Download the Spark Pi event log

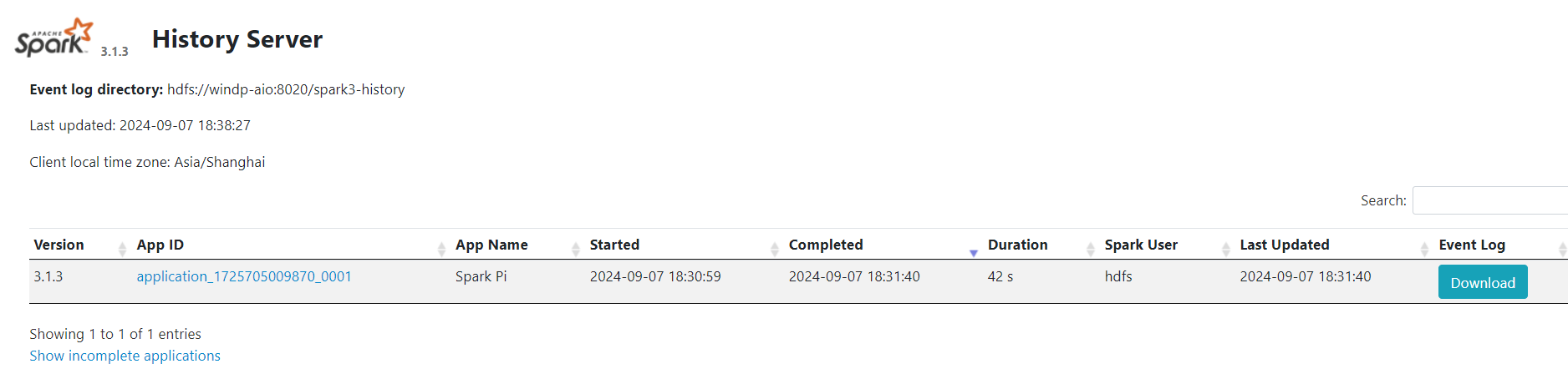pyautogui.click(x=1482, y=282)
